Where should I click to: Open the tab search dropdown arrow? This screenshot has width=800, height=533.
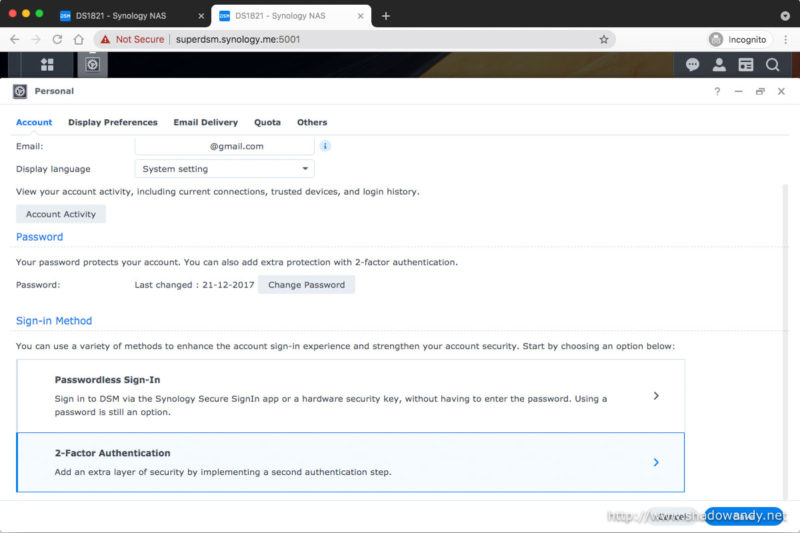click(785, 16)
